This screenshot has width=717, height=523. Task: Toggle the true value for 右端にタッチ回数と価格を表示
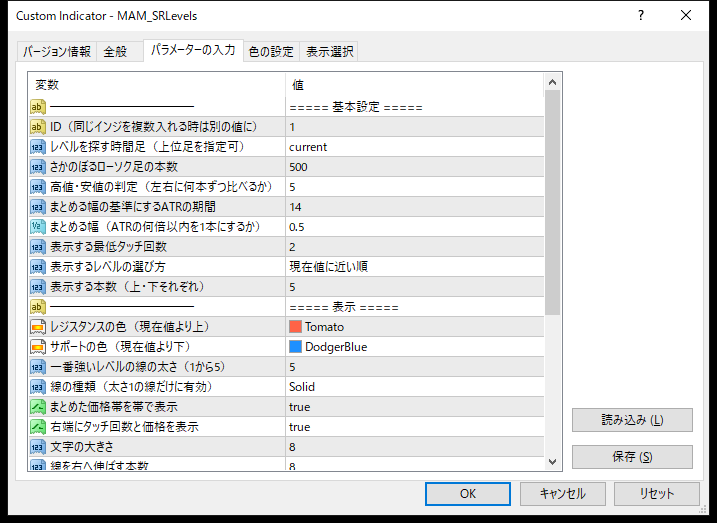click(415, 427)
